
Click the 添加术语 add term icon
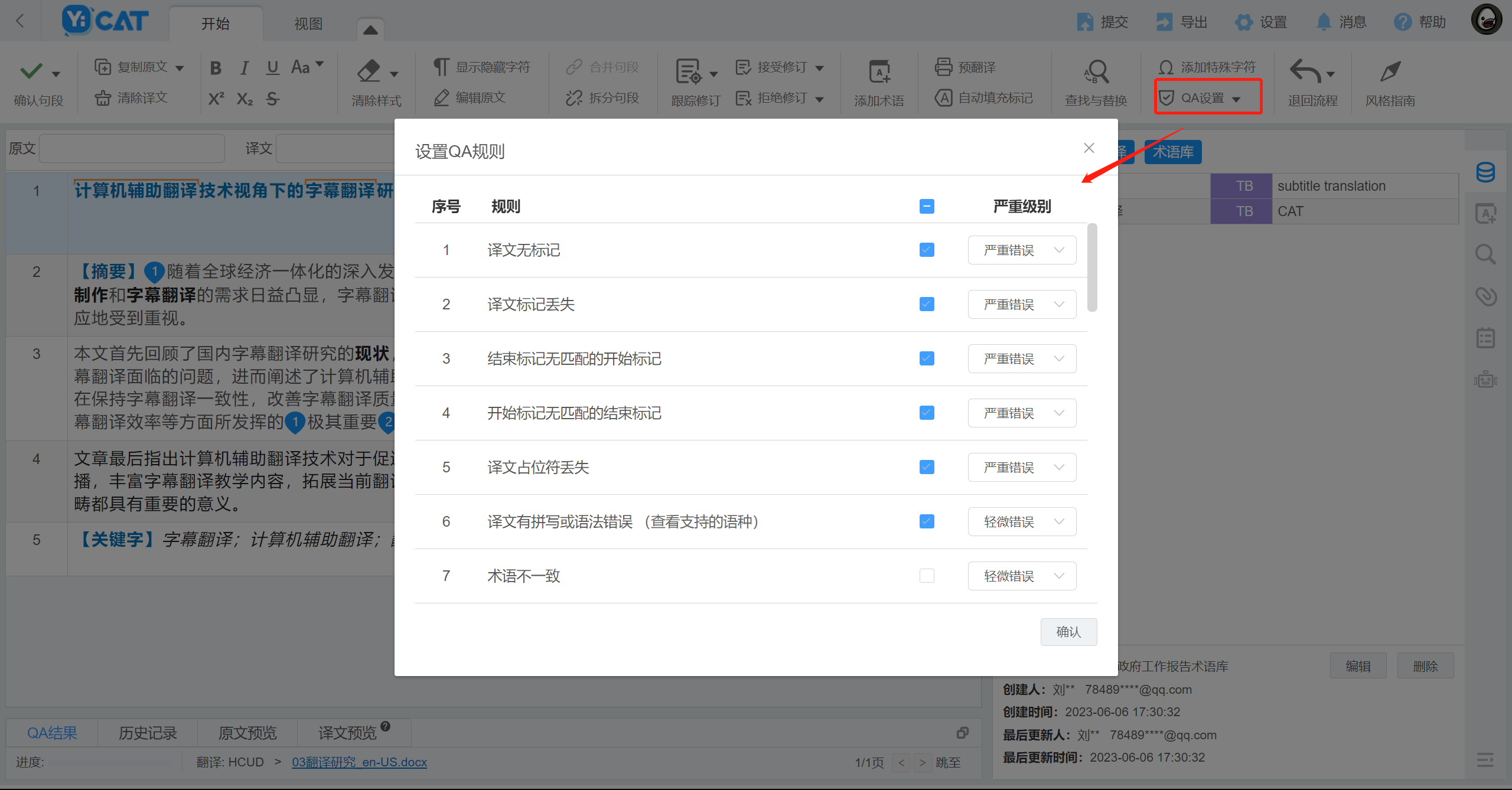879,83
